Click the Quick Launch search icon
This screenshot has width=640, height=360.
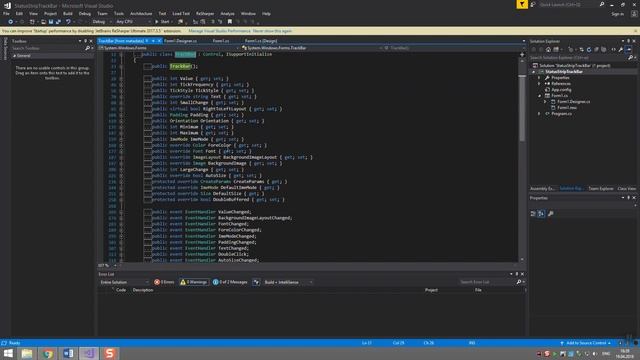coord(602,4)
